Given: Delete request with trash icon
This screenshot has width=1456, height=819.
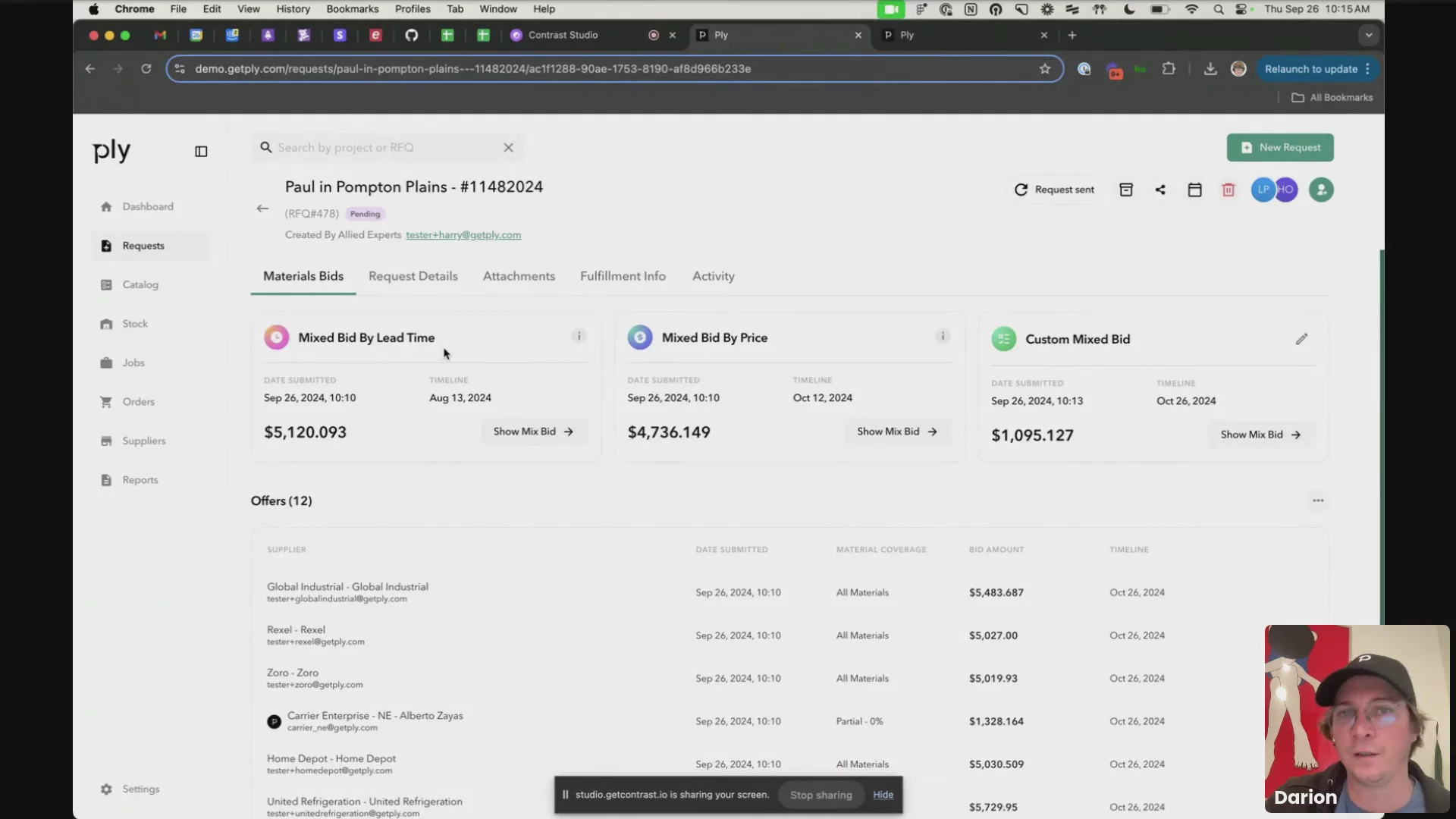Looking at the screenshot, I should [1228, 190].
